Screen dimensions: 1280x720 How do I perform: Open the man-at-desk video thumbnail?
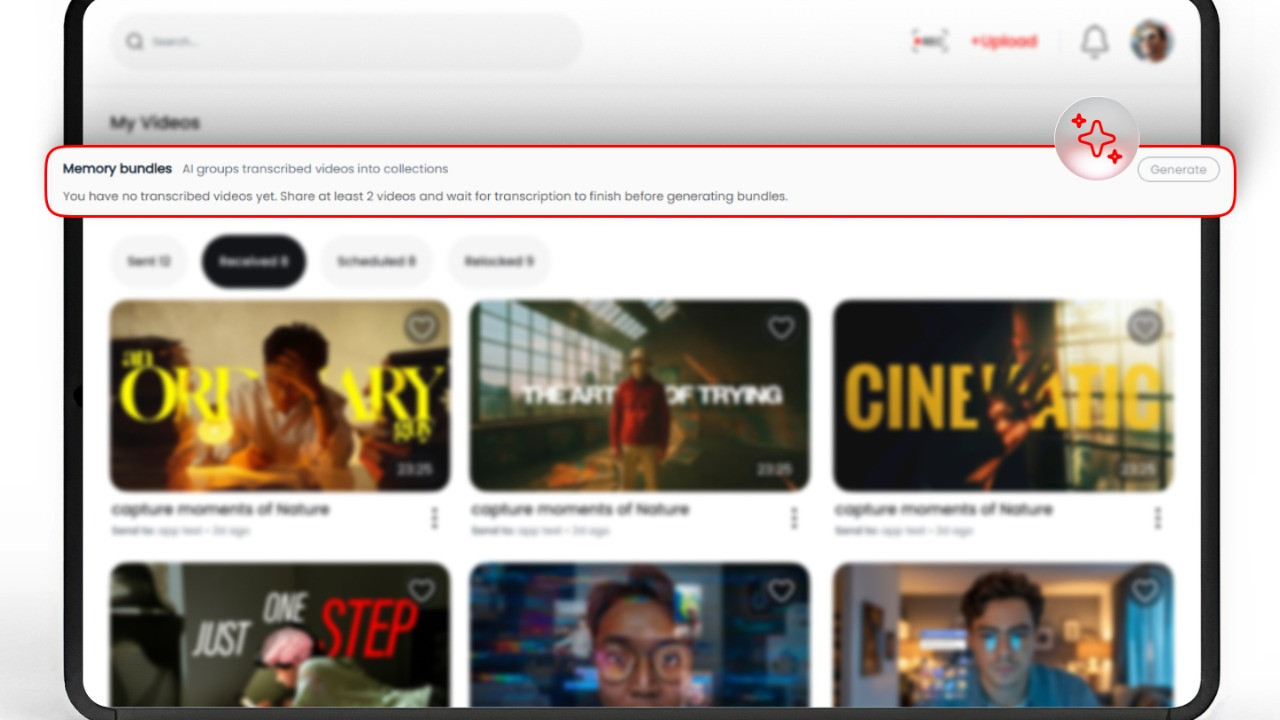pos(1003,635)
